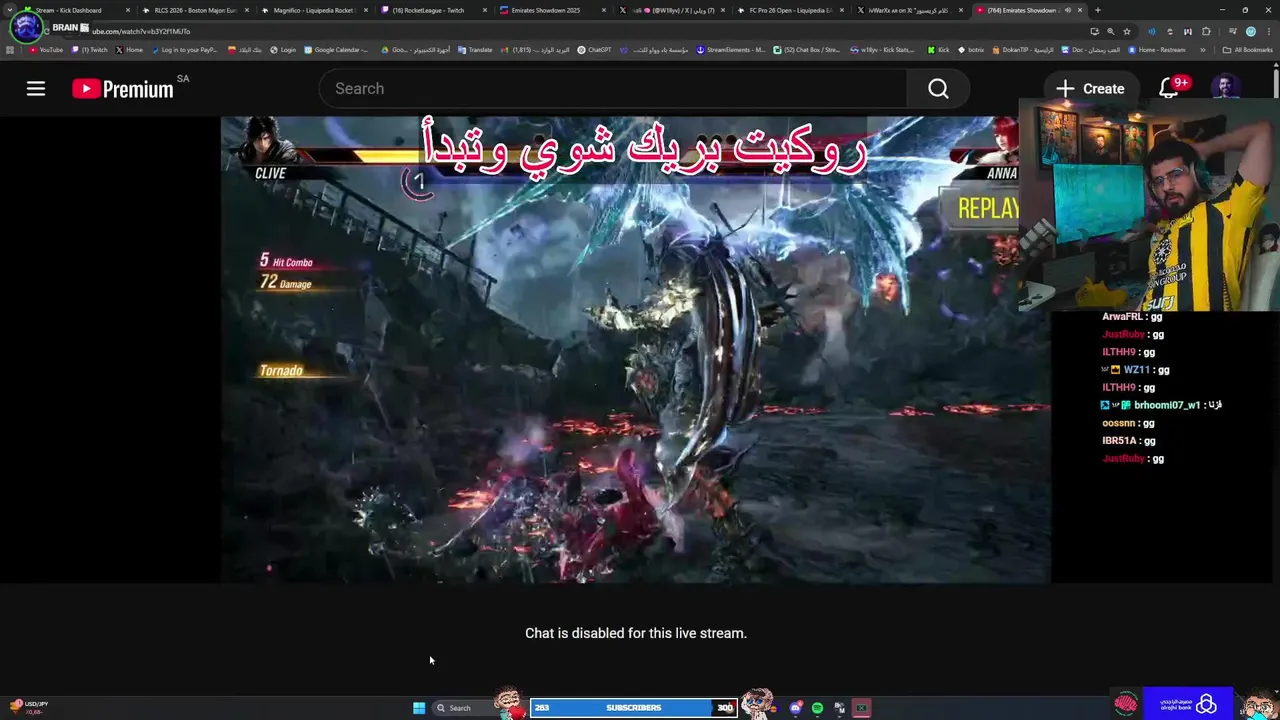Open the new tab plus button

click(x=1098, y=10)
